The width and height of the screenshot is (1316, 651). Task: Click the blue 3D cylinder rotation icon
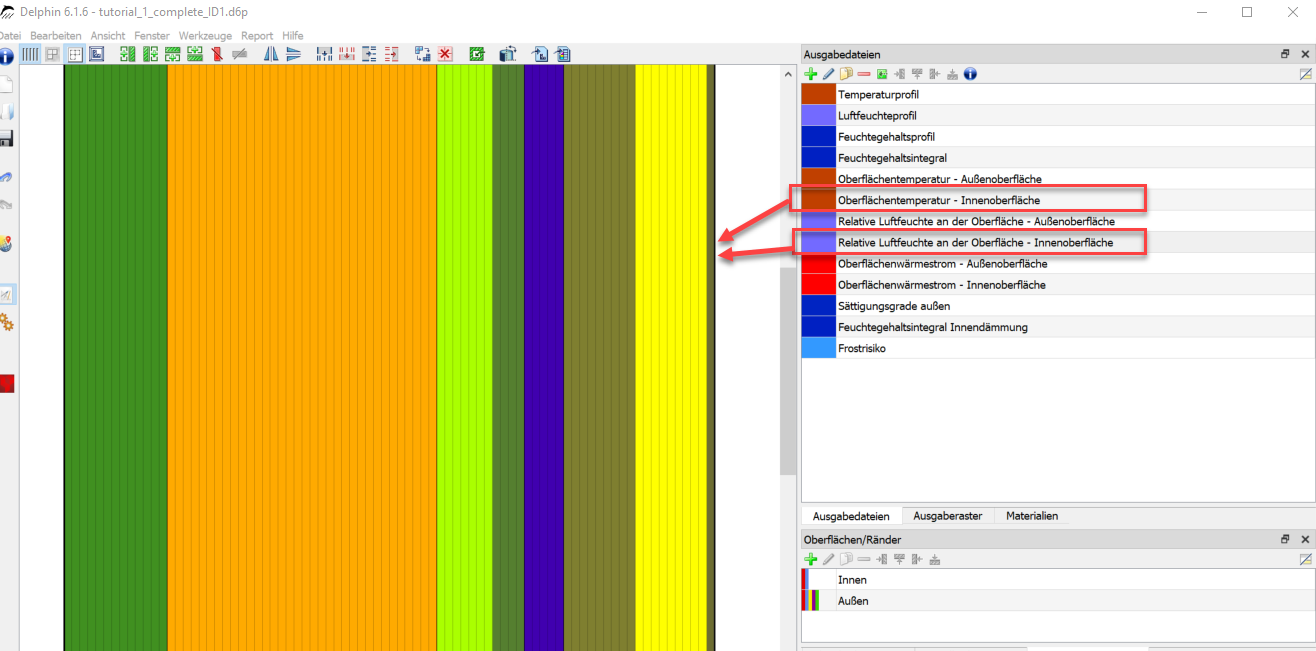(x=507, y=54)
